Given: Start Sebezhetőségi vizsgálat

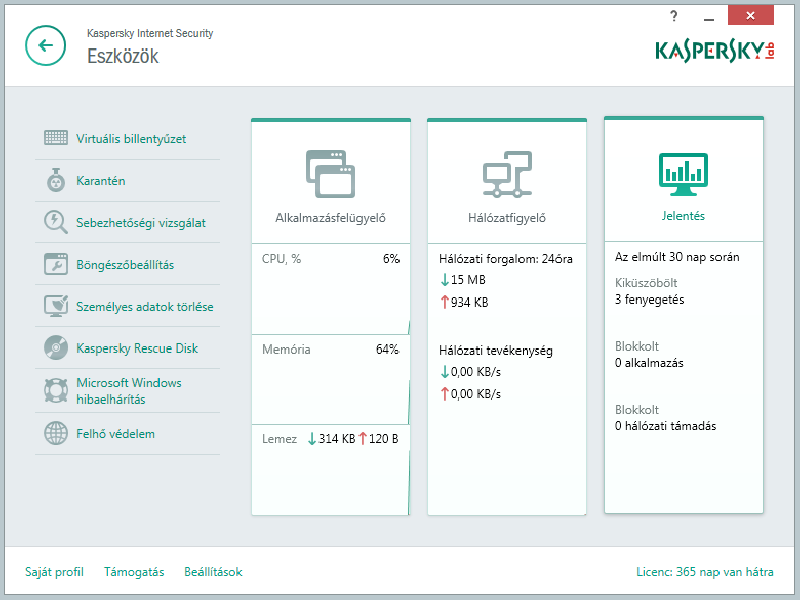Looking at the screenshot, I should [141, 223].
